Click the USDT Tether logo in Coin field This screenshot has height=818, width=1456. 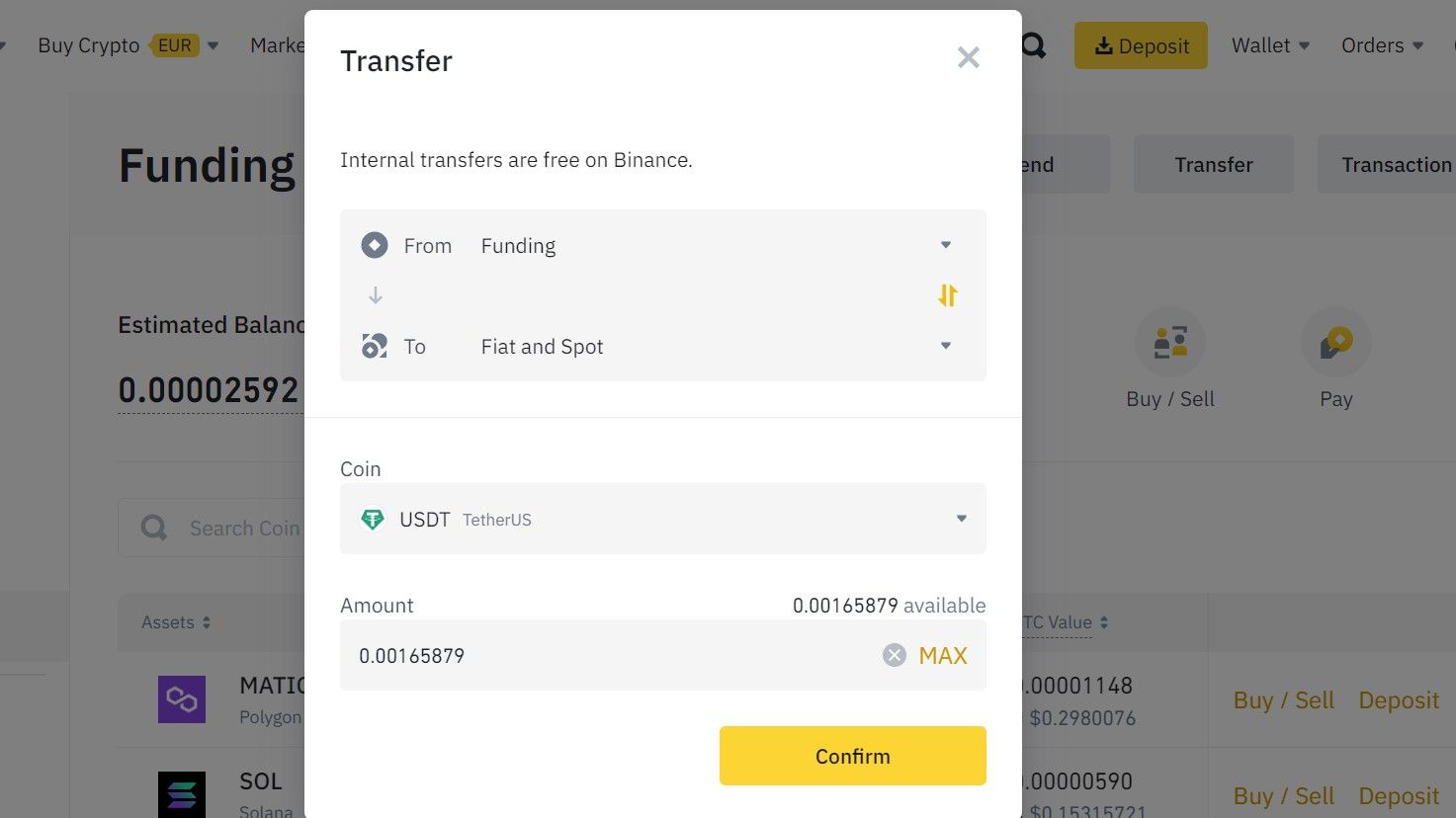click(373, 519)
